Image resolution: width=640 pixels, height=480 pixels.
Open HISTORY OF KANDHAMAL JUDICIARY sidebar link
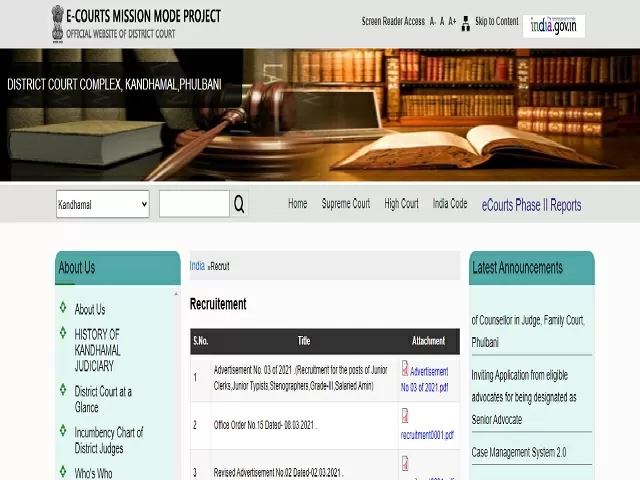click(x=98, y=350)
